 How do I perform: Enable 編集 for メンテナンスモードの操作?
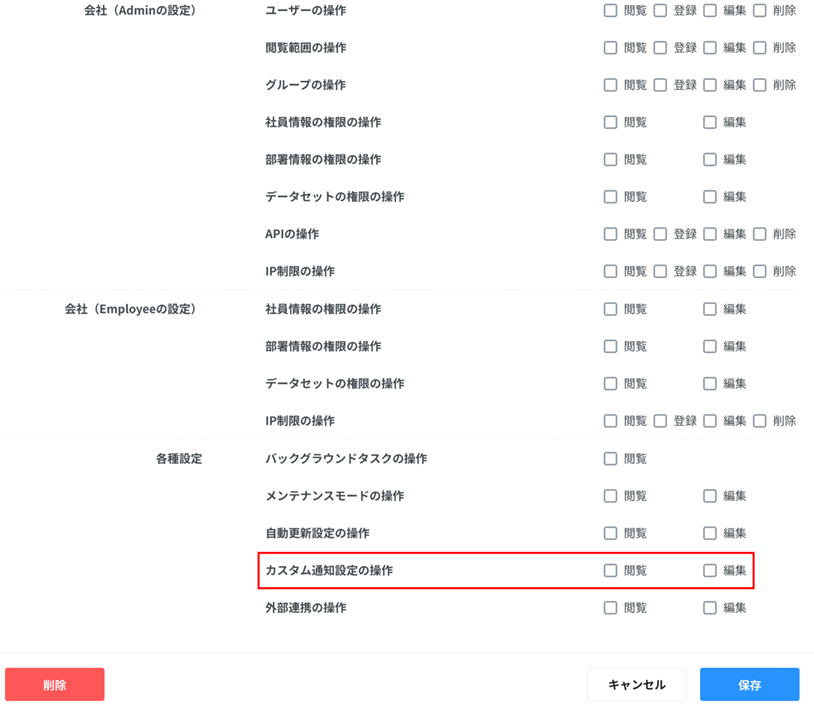click(710, 496)
